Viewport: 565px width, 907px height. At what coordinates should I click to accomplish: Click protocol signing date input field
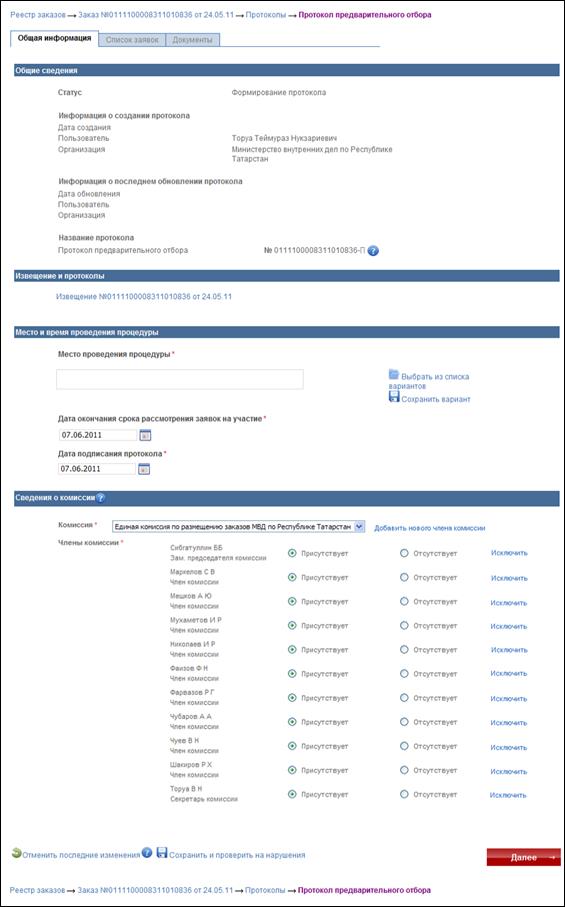[97, 469]
